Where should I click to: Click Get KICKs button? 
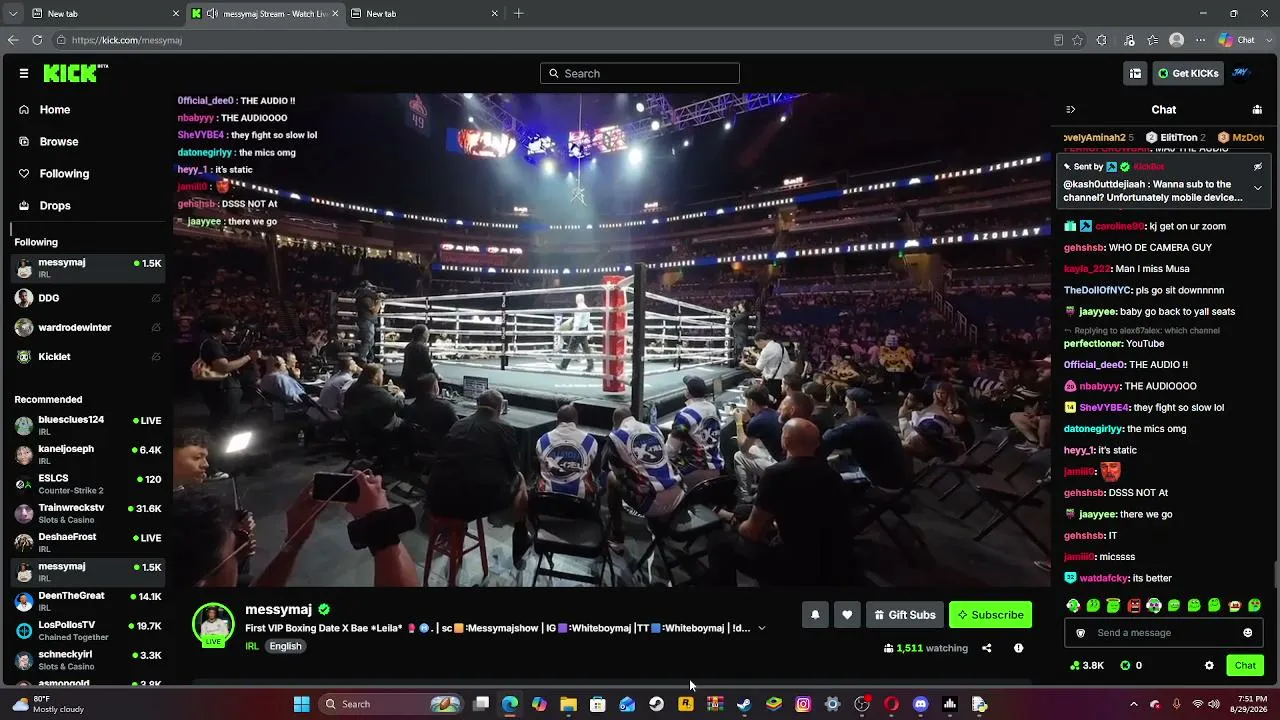[1187, 73]
